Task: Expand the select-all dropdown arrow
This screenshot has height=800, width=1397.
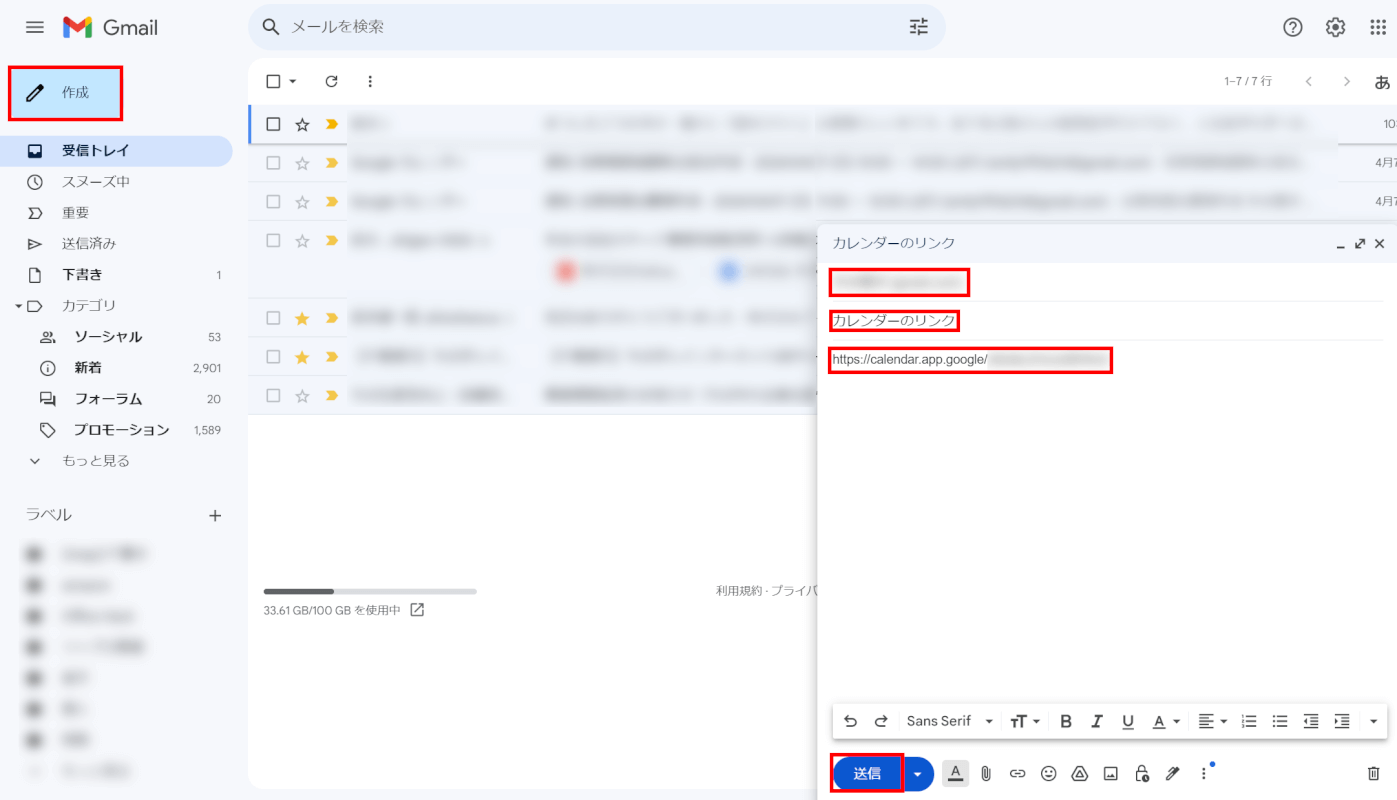Action: [x=293, y=81]
